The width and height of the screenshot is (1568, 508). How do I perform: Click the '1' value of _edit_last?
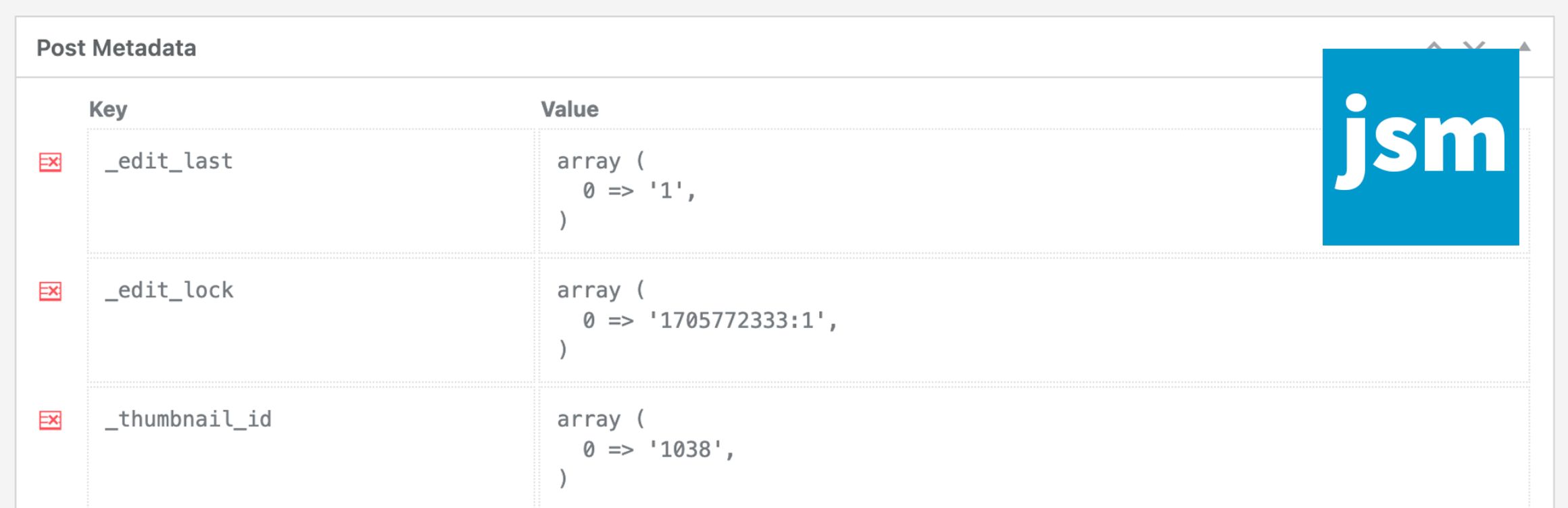tap(666, 191)
